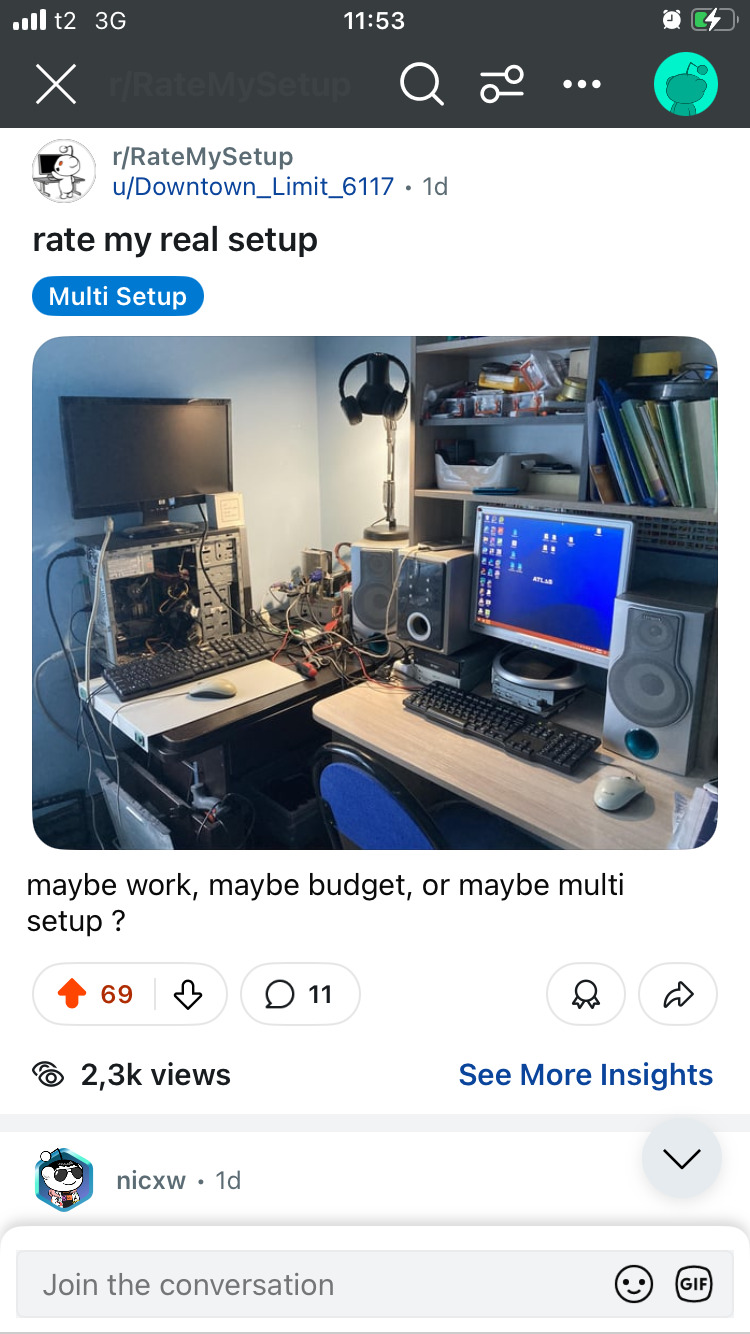
Task: Give an award with the ribbon icon
Action: pyautogui.click(x=586, y=994)
